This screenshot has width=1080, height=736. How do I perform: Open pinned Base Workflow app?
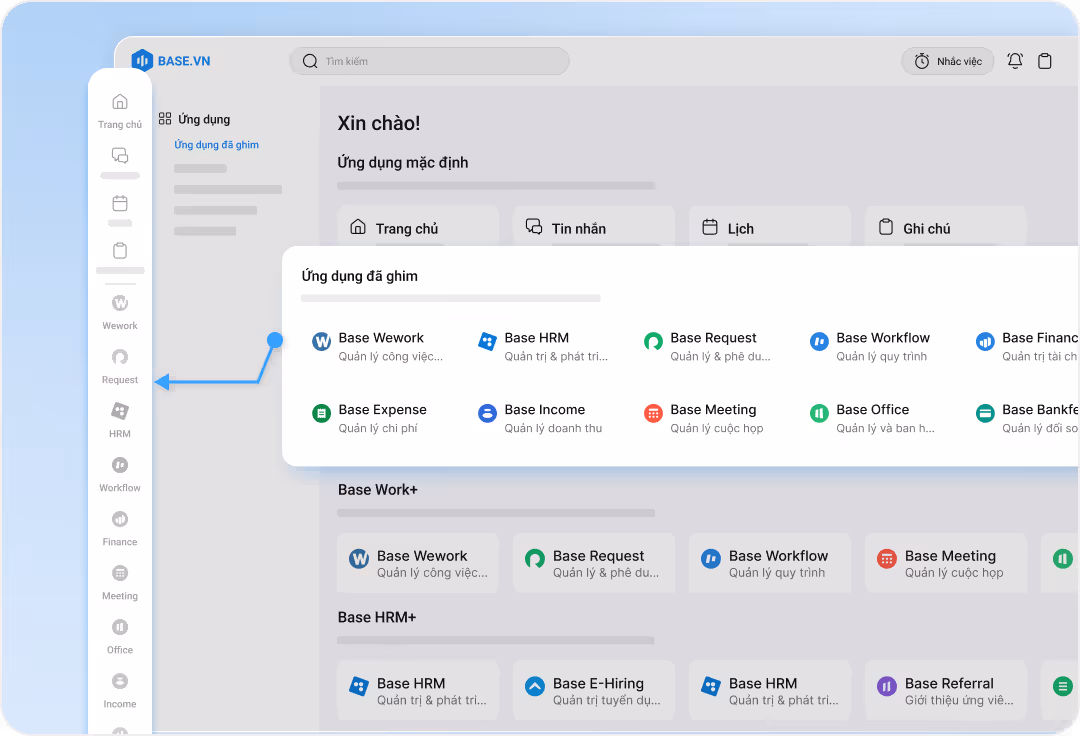pos(870,346)
